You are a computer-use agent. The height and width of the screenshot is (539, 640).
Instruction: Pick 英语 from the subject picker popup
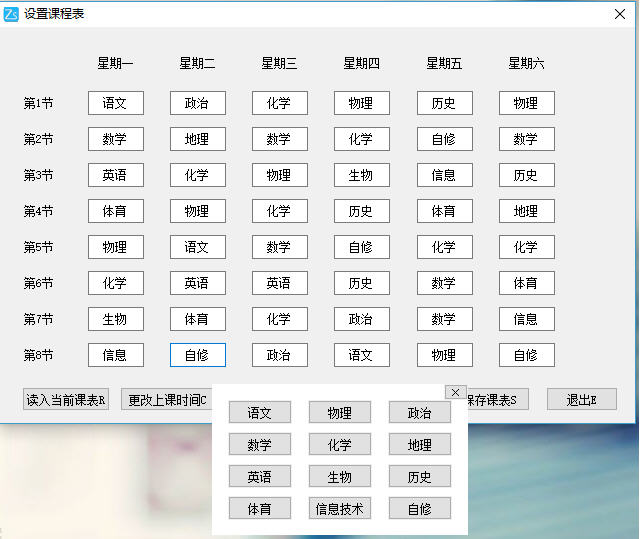click(x=260, y=476)
